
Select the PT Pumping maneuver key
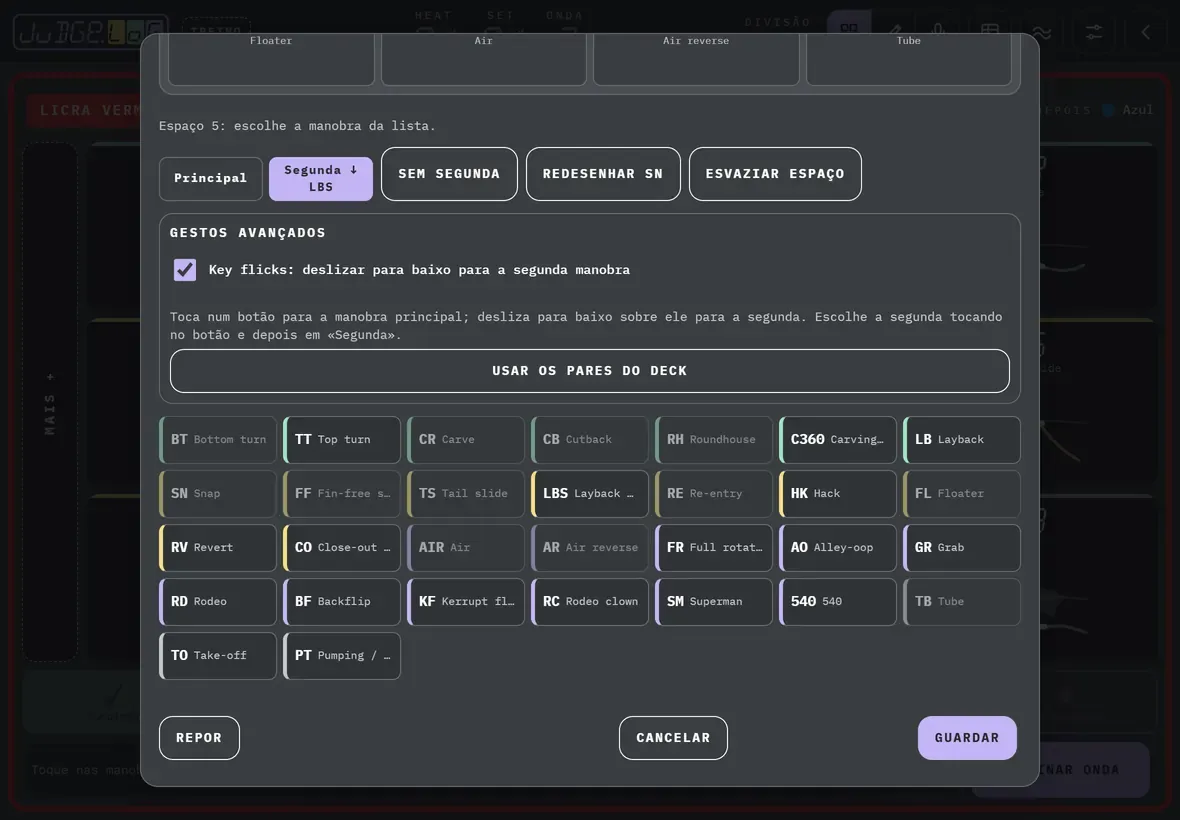pos(342,655)
